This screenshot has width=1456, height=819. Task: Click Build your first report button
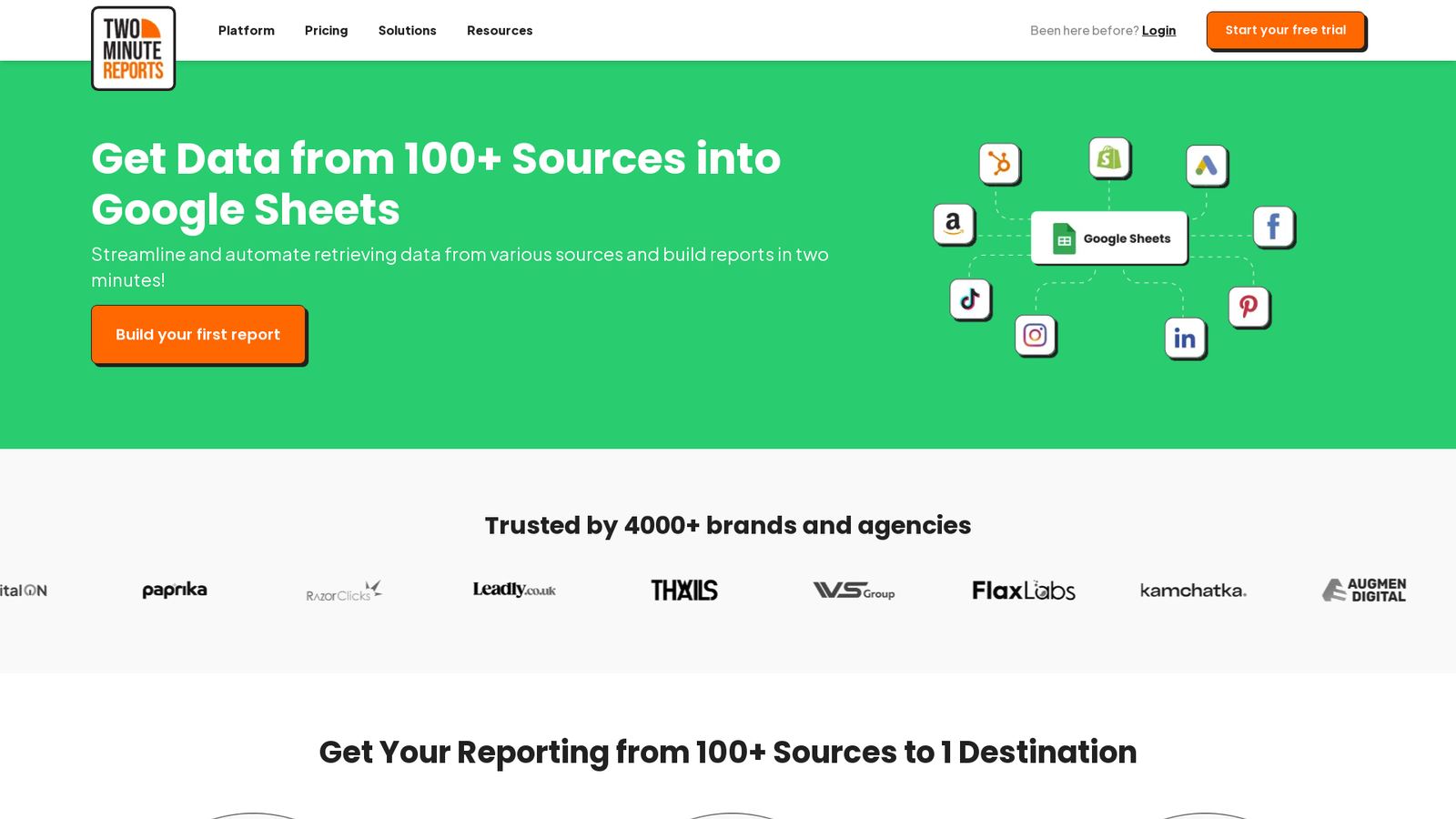(198, 334)
